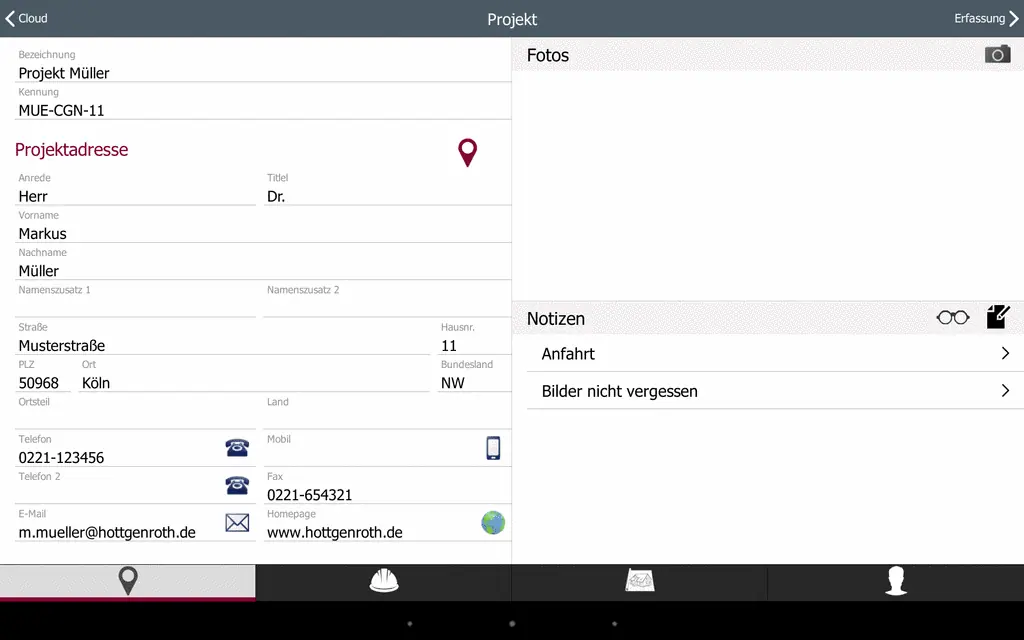The image size is (1024, 640).
Task: Open the Anfahrt note
Action: 775,353
